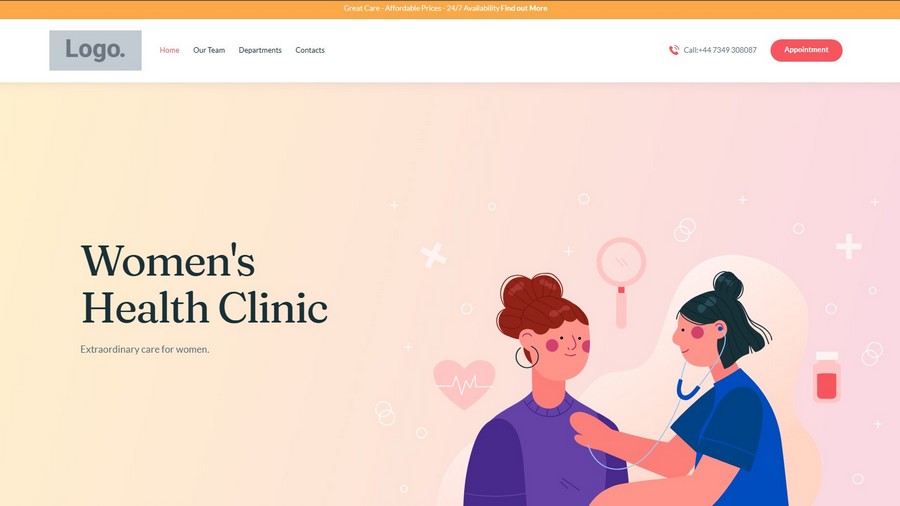Open the Home menu item
Image resolution: width=900 pixels, height=506 pixels.
(x=169, y=50)
